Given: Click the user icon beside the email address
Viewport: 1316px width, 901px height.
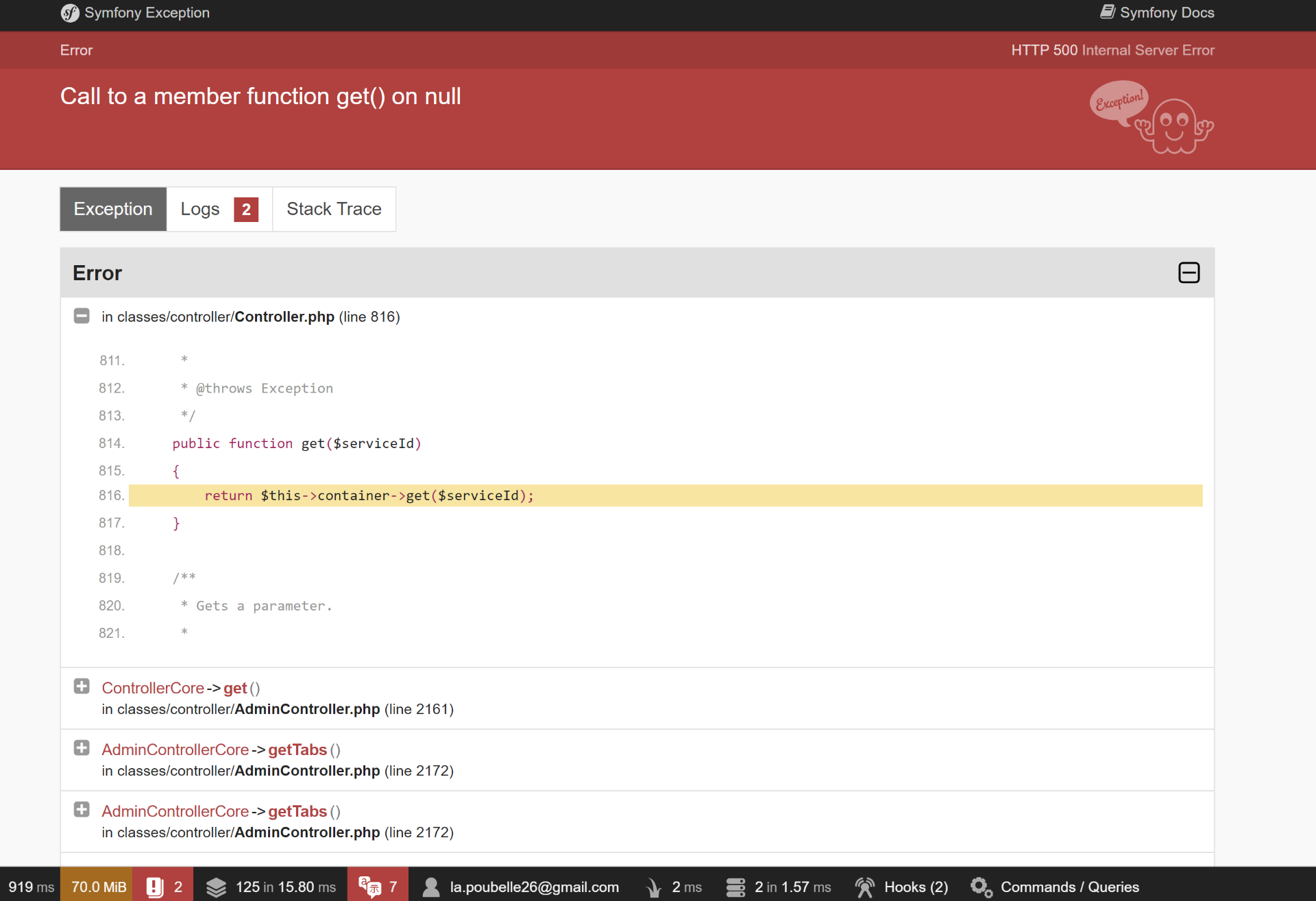Looking at the screenshot, I should pyautogui.click(x=431, y=887).
